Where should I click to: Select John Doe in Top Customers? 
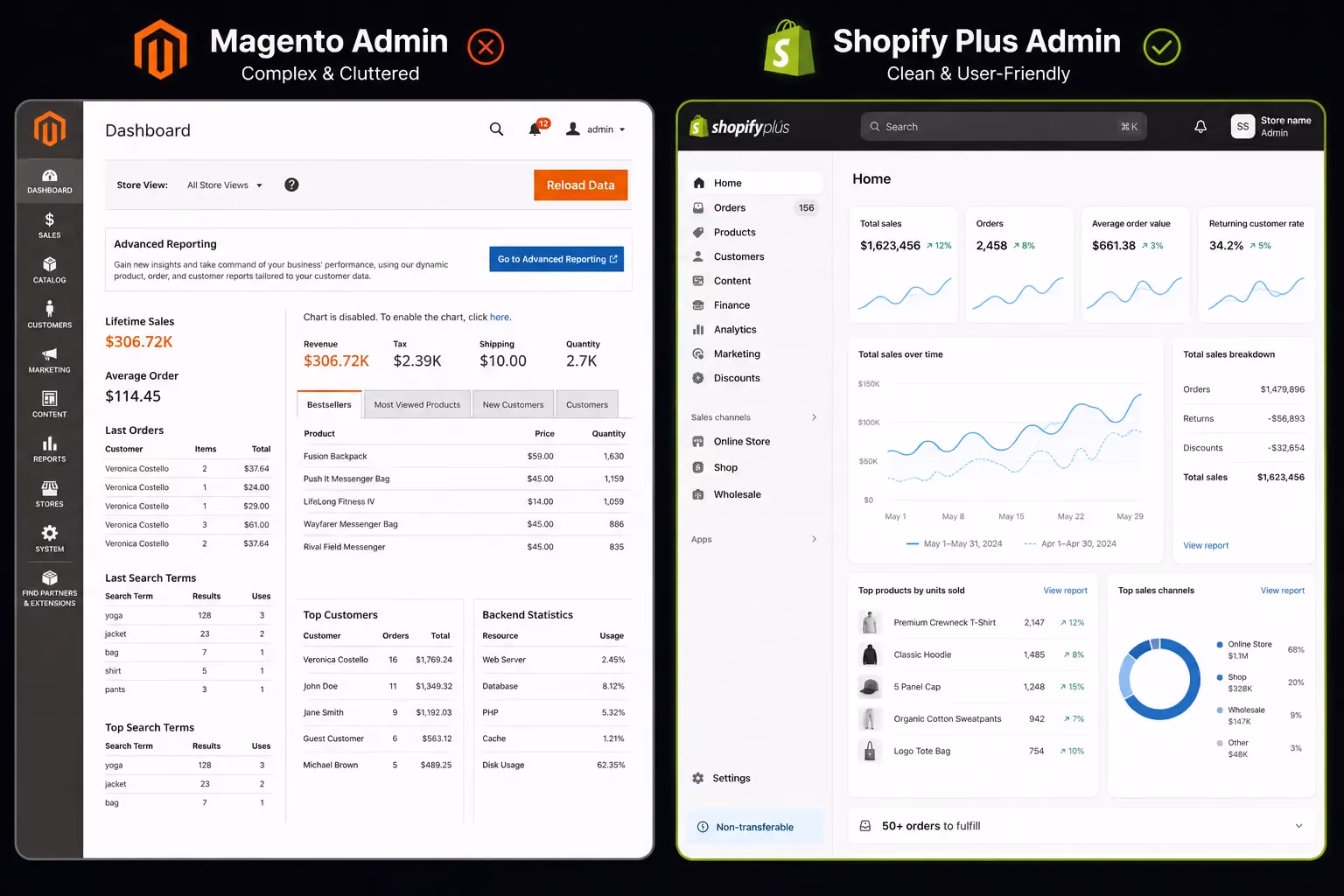tap(378, 686)
